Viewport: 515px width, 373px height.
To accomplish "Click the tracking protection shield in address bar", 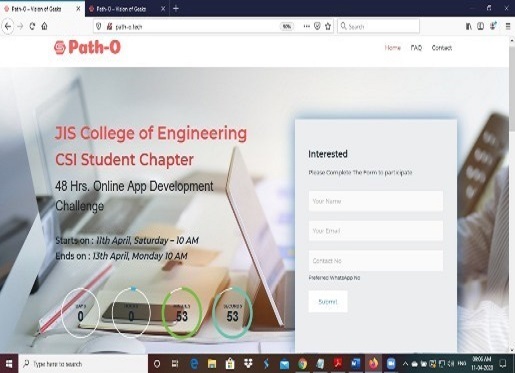I will (x=99, y=26).
